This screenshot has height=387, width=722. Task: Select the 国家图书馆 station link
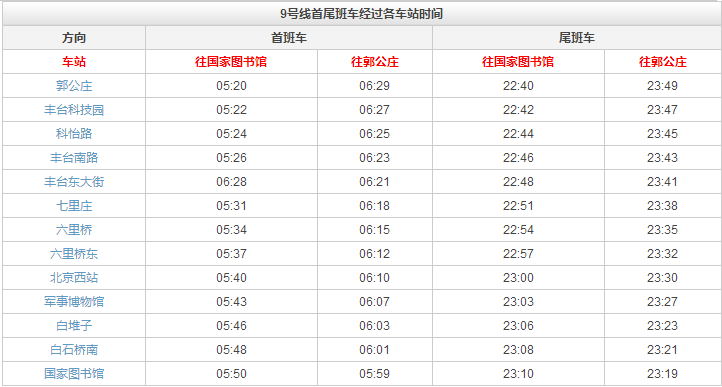click(x=74, y=373)
